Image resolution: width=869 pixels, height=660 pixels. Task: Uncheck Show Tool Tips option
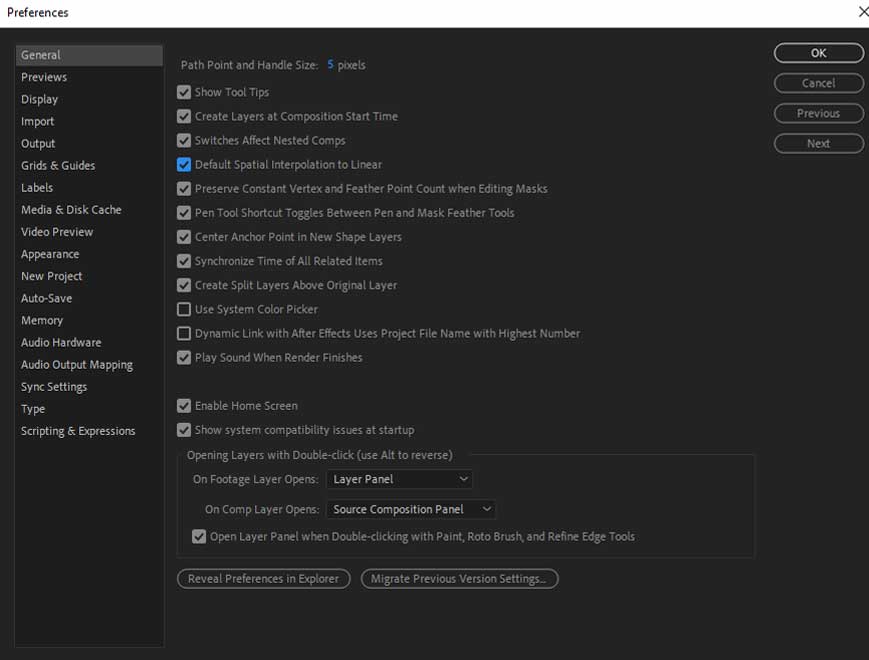pyautogui.click(x=184, y=92)
